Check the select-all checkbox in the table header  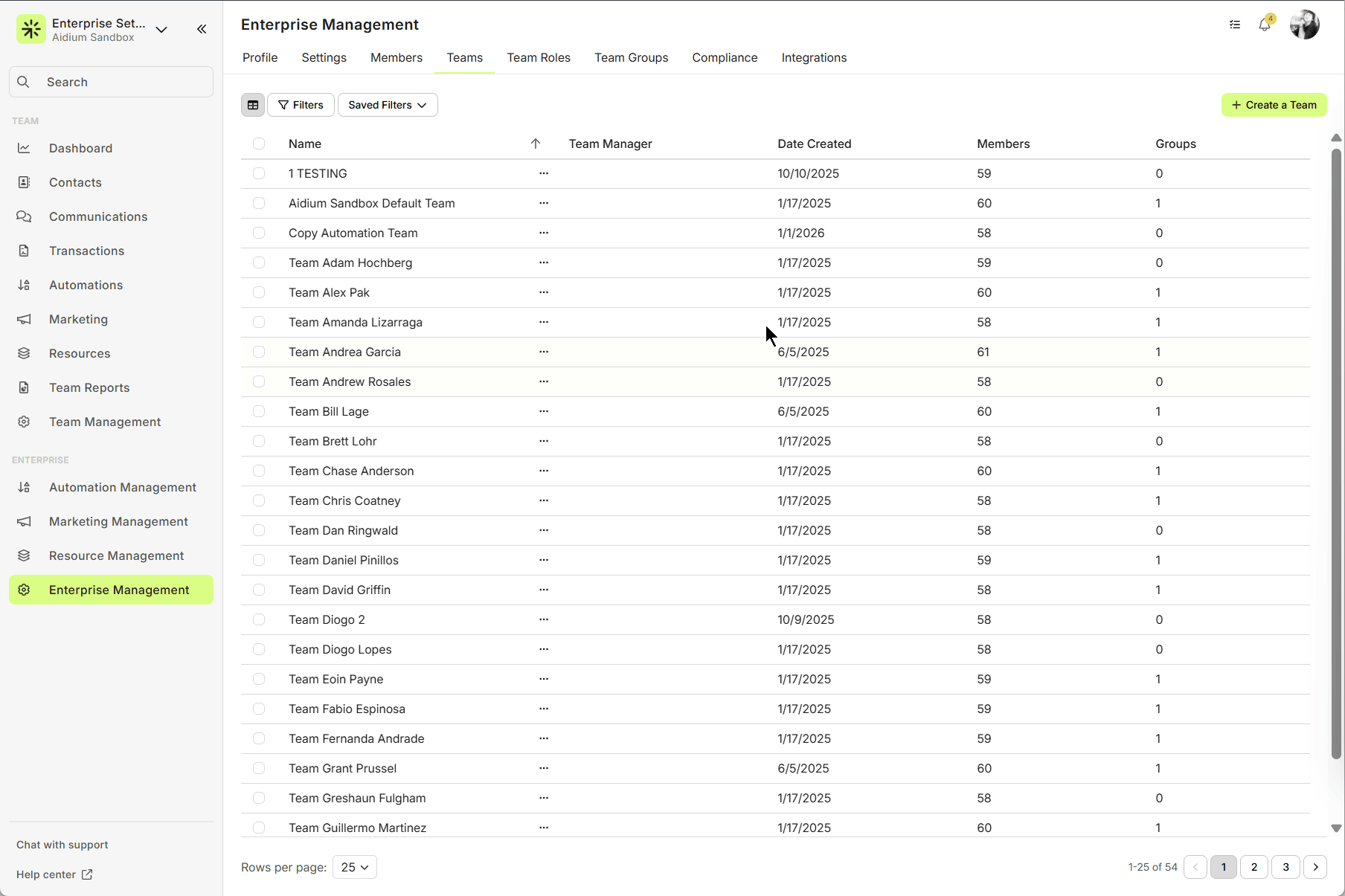(259, 144)
